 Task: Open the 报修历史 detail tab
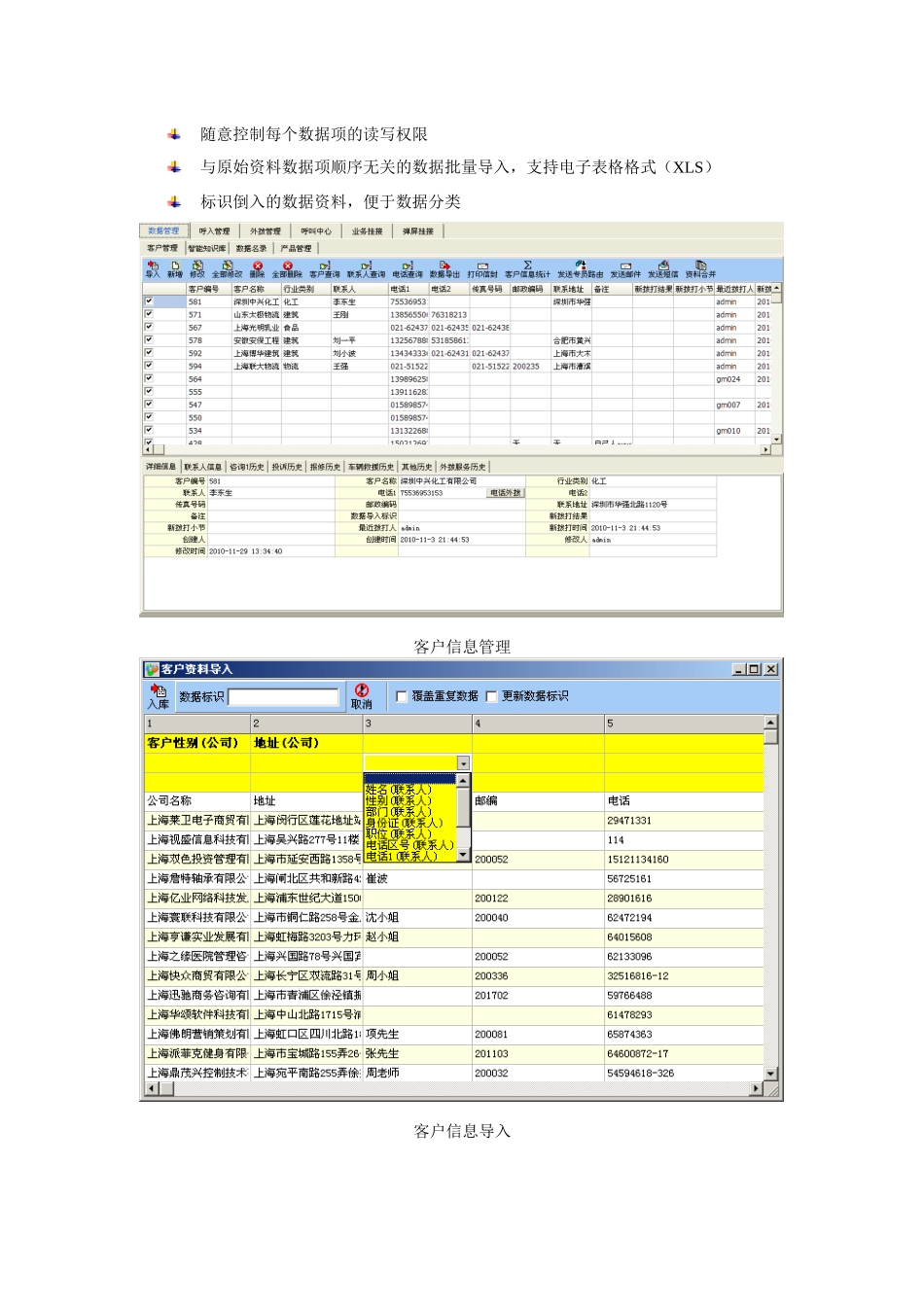click(x=325, y=467)
